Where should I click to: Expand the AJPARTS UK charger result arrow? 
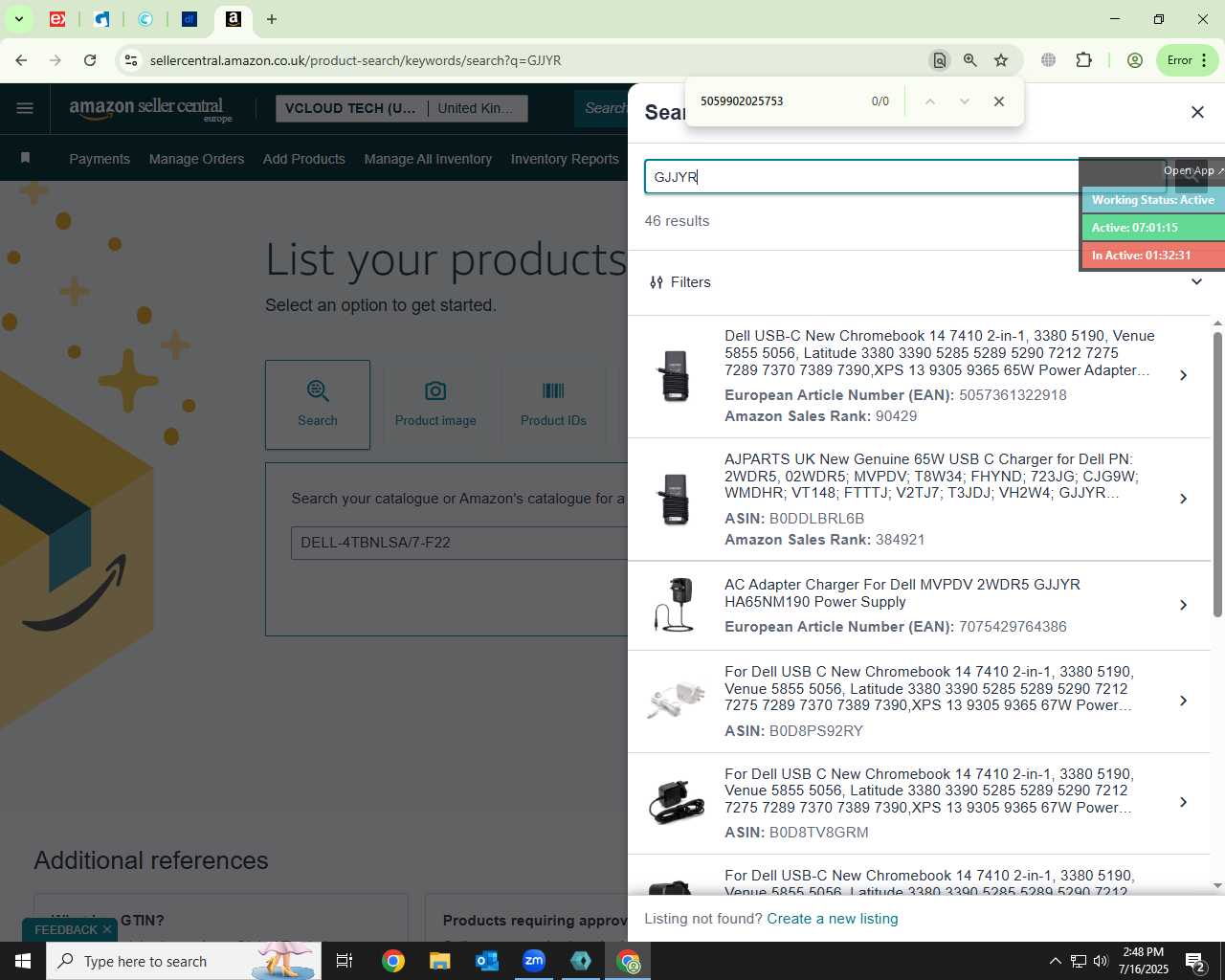(x=1184, y=499)
